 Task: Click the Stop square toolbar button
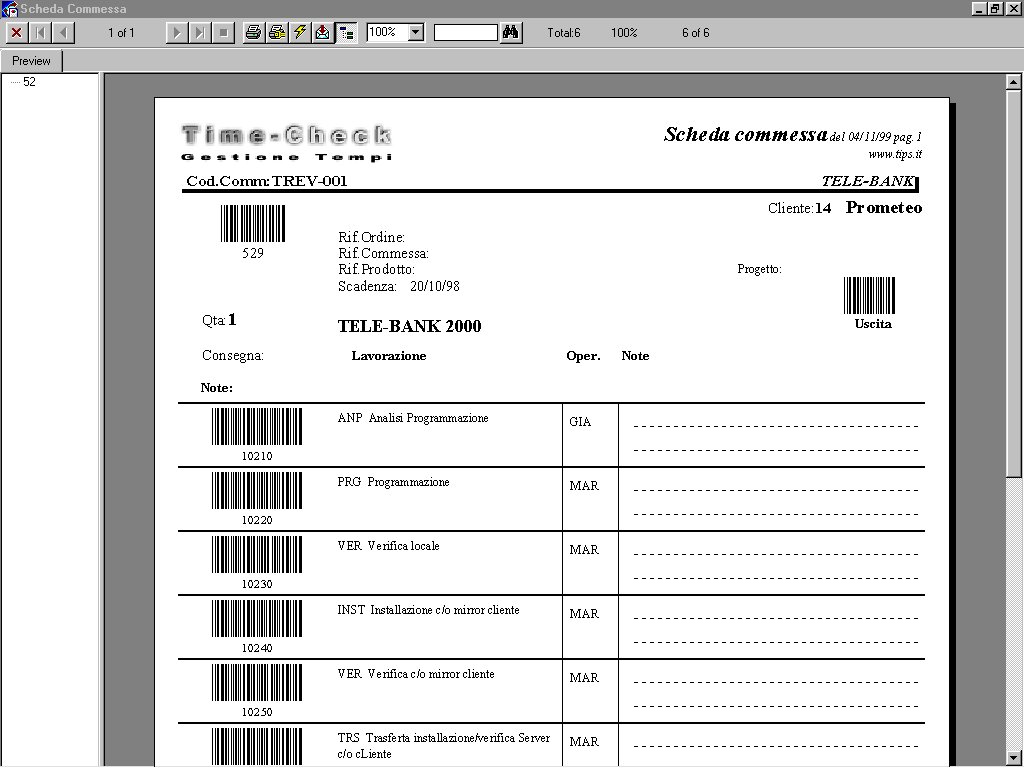(223, 32)
